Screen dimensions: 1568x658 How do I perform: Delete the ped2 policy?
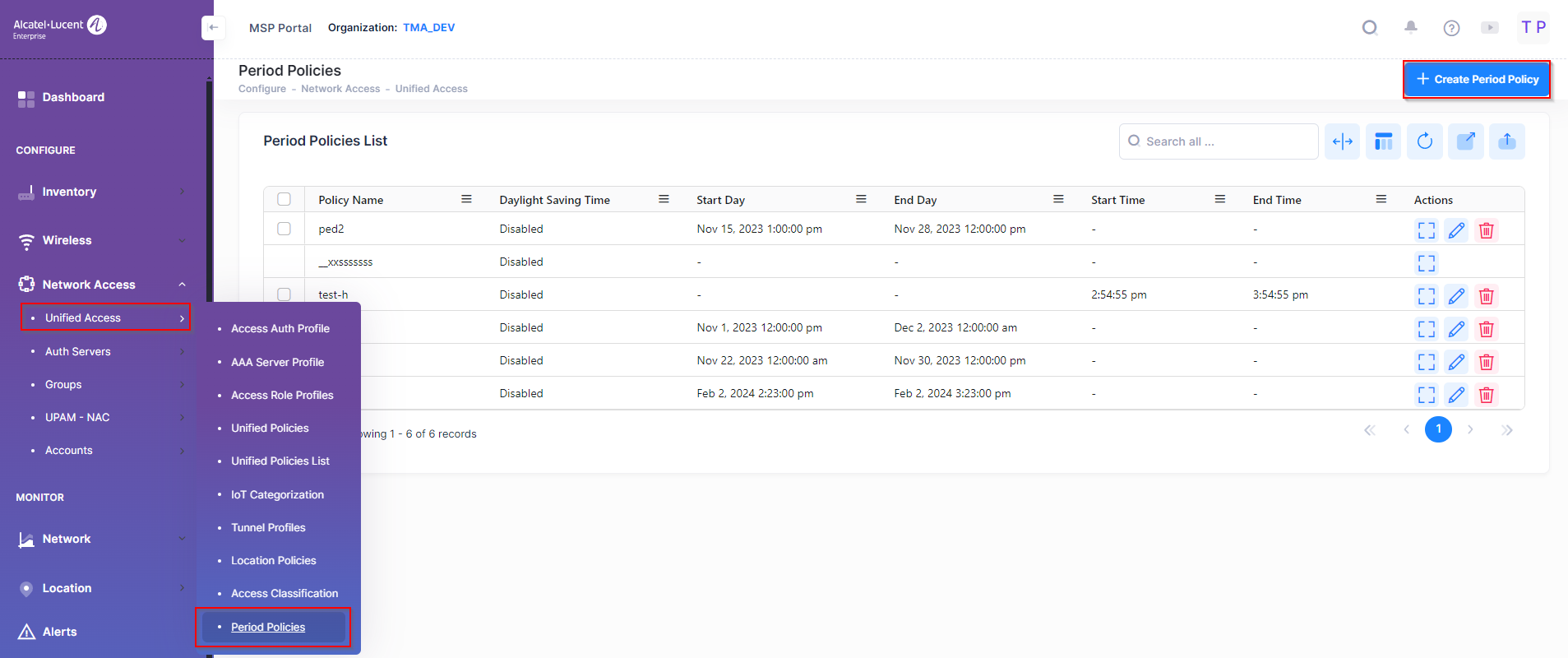(x=1487, y=230)
